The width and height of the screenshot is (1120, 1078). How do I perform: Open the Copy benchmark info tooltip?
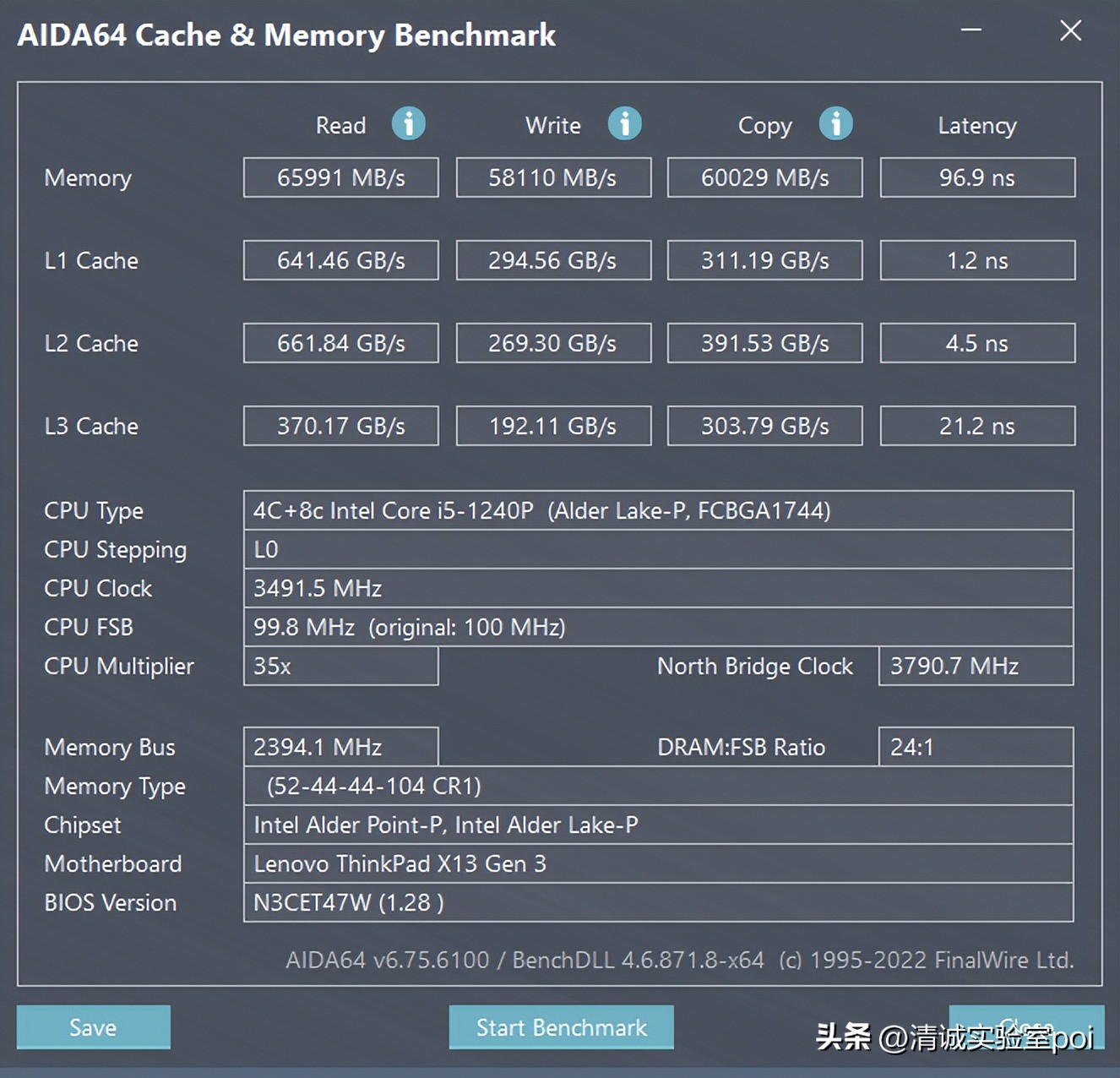[836, 124]
